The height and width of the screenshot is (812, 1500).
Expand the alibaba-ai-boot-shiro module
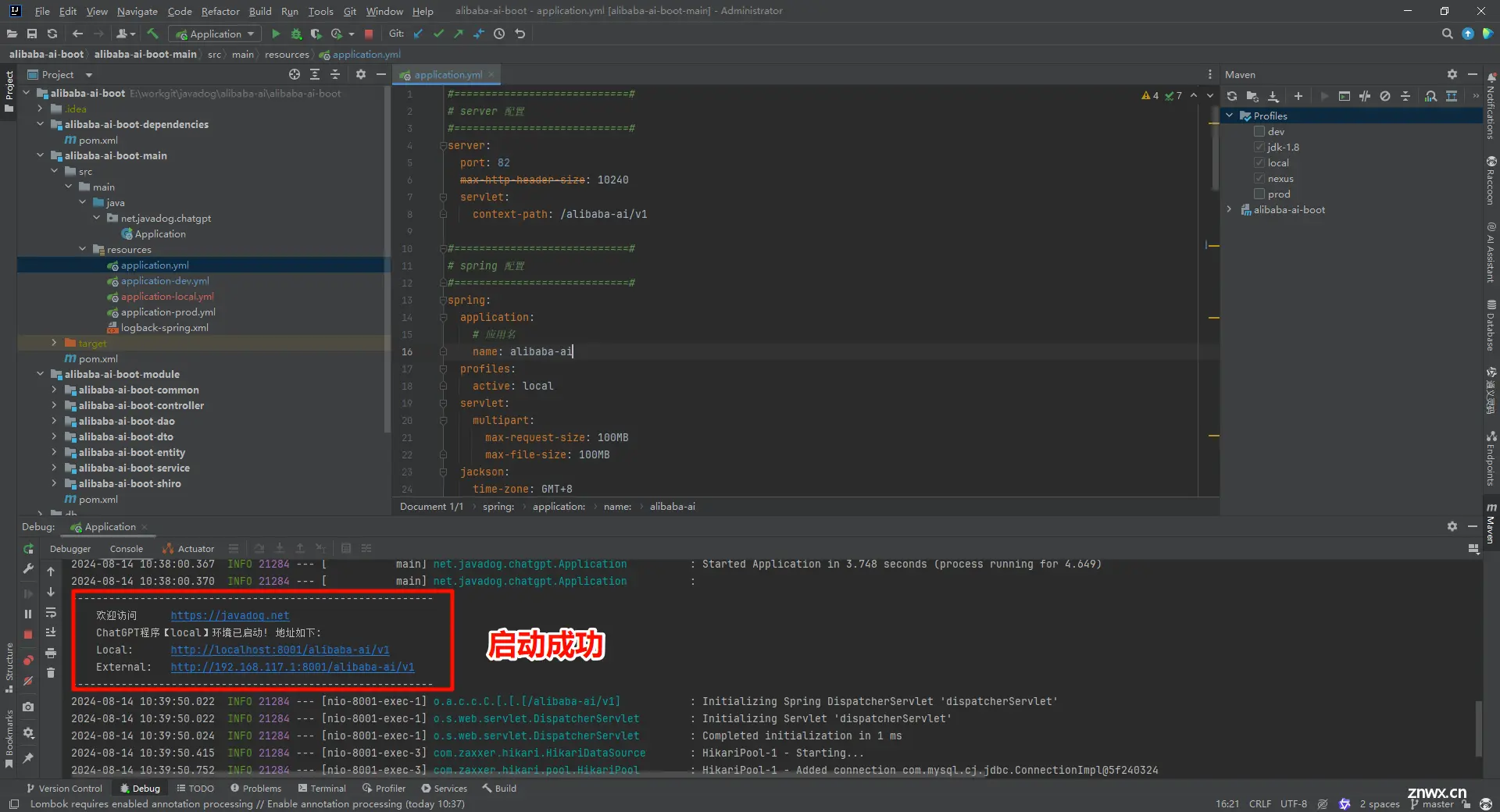pyautogui.click(x=54, y=483)
